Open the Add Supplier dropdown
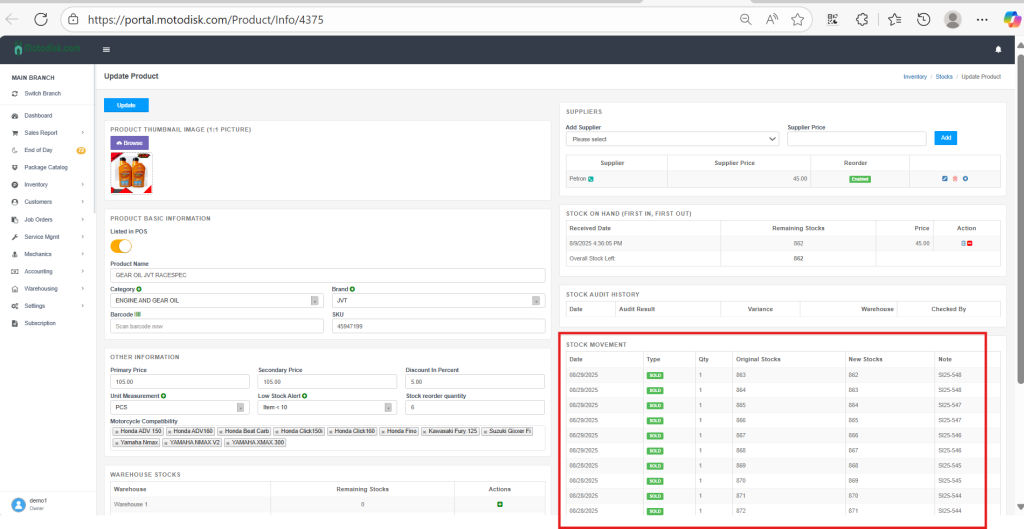1024x529 pixels. tap(672, 139)
